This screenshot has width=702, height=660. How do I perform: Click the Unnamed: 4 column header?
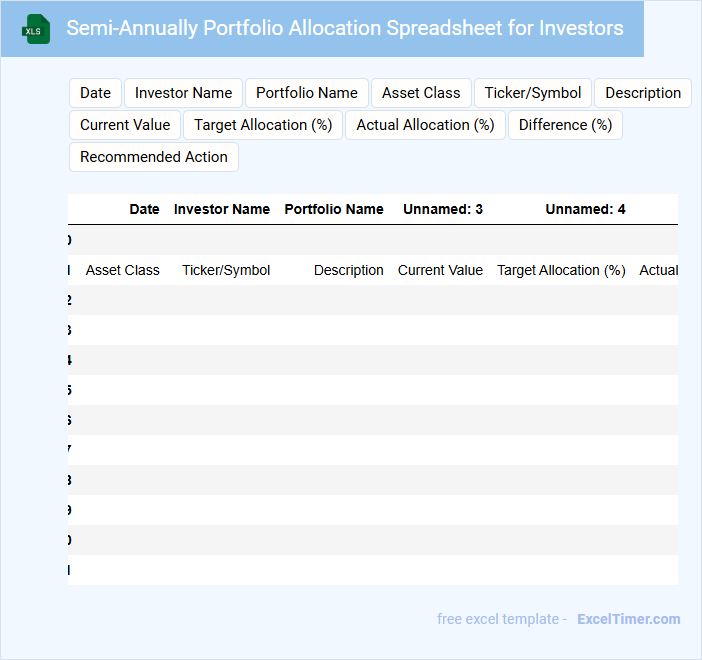[x=585, y=210]
